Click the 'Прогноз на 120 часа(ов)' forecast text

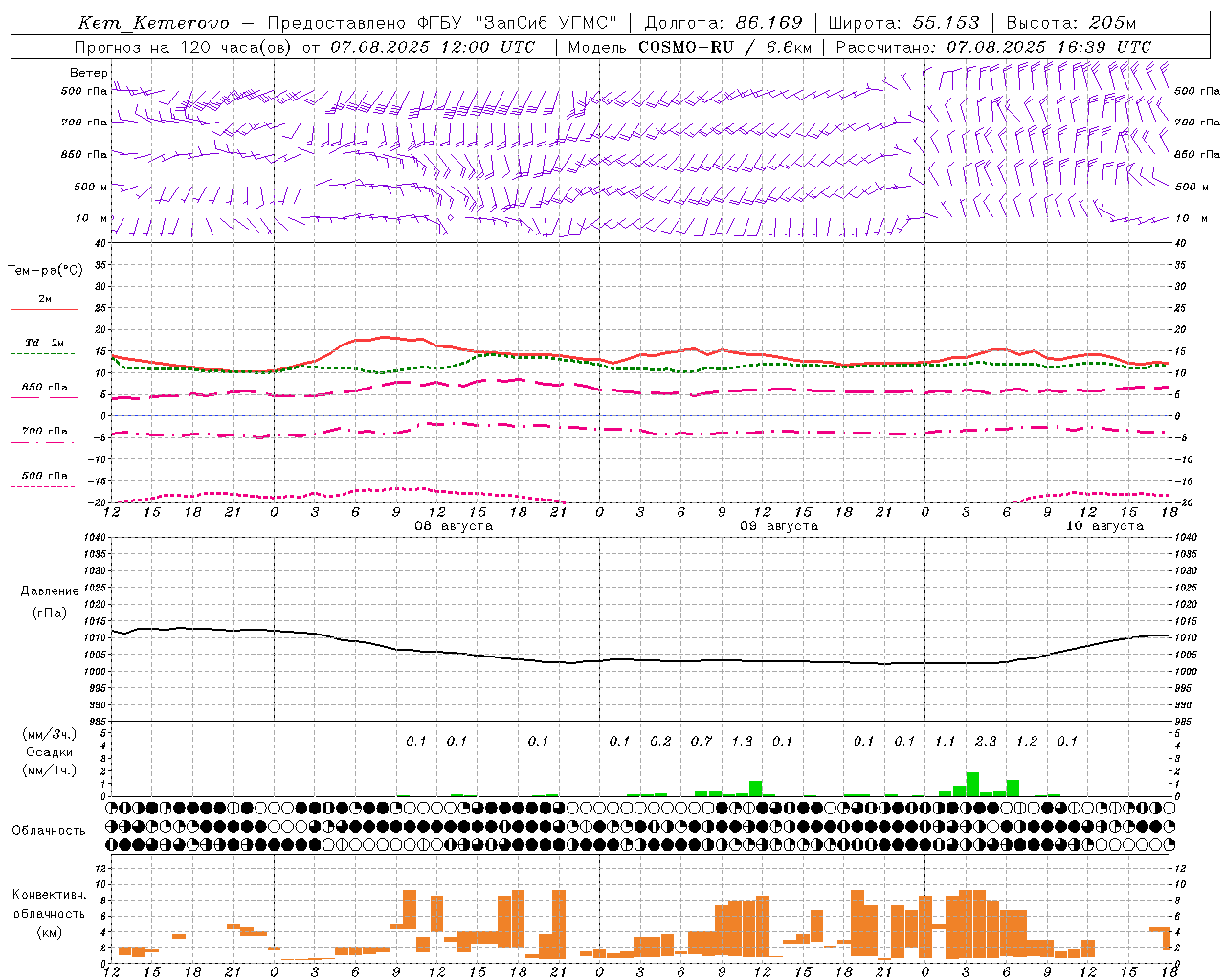tap(184, 47)
